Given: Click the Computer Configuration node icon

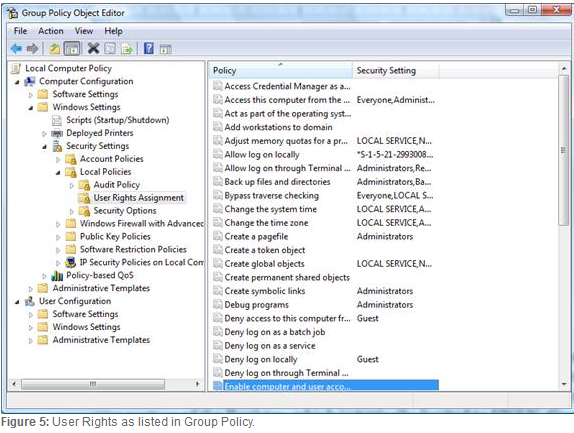Looking at the screenshot, I should coord(30,81).
